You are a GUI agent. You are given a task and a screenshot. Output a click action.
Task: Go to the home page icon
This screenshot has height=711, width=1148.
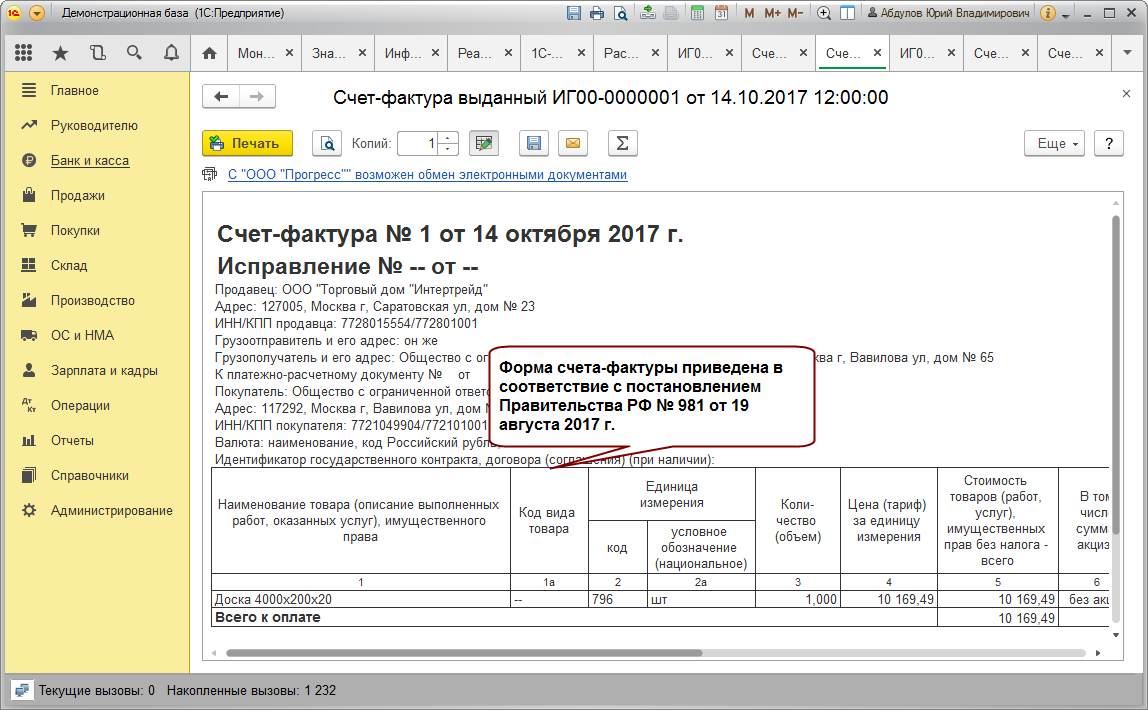(x=209, y=53)
